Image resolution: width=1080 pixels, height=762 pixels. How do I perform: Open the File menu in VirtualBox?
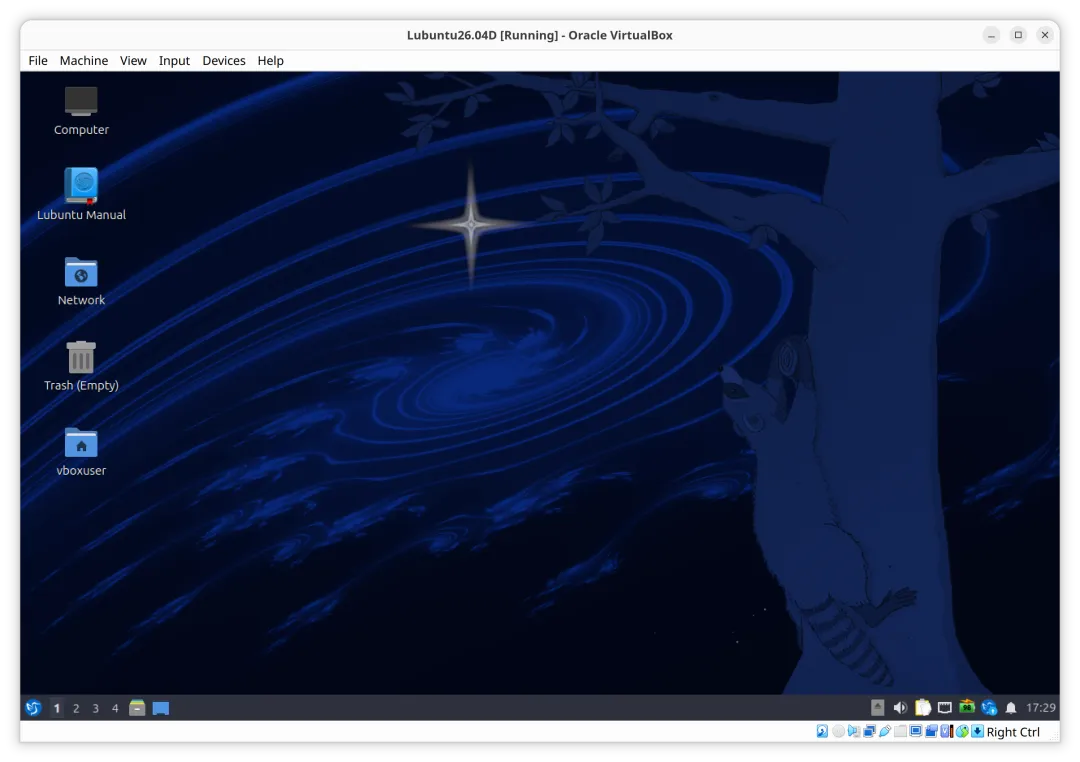38,61
